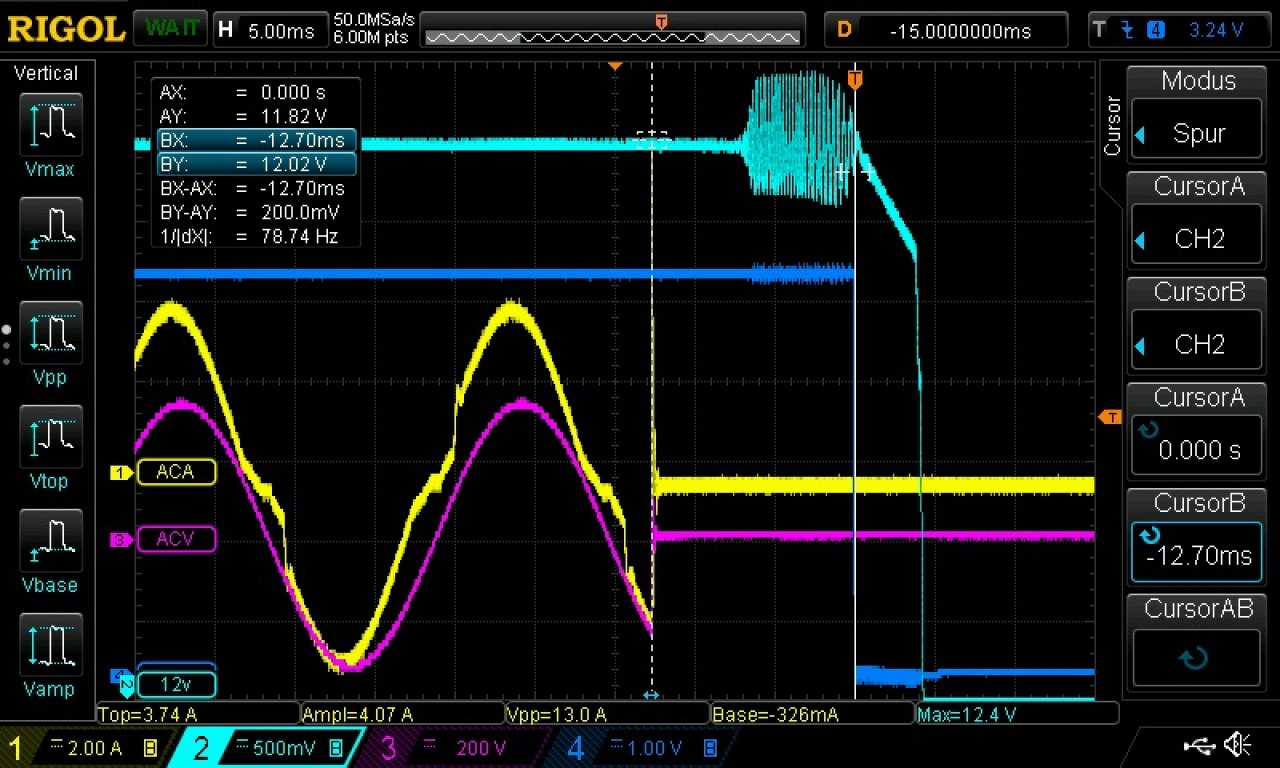The width and height of the screenshot is (1280, 768).
Task: Click the trigger level 3.24 V readout
Action: (1215, 29)
